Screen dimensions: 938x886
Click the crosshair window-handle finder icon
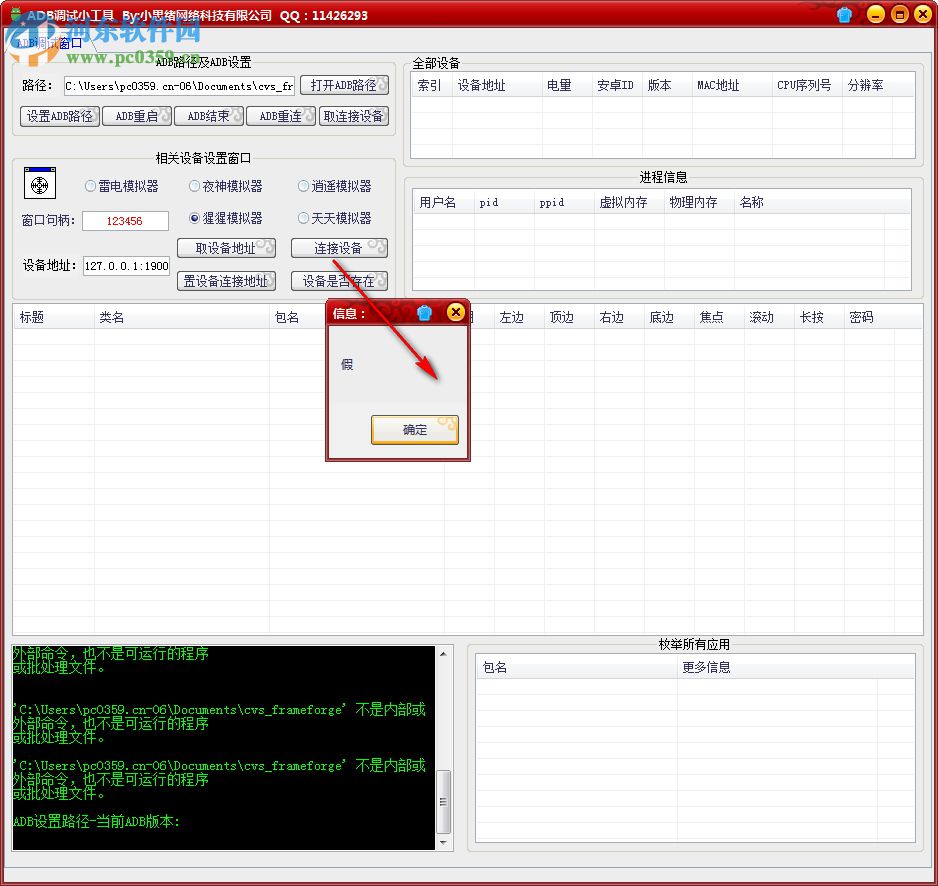pyautogui.click(x=38, y=184)
